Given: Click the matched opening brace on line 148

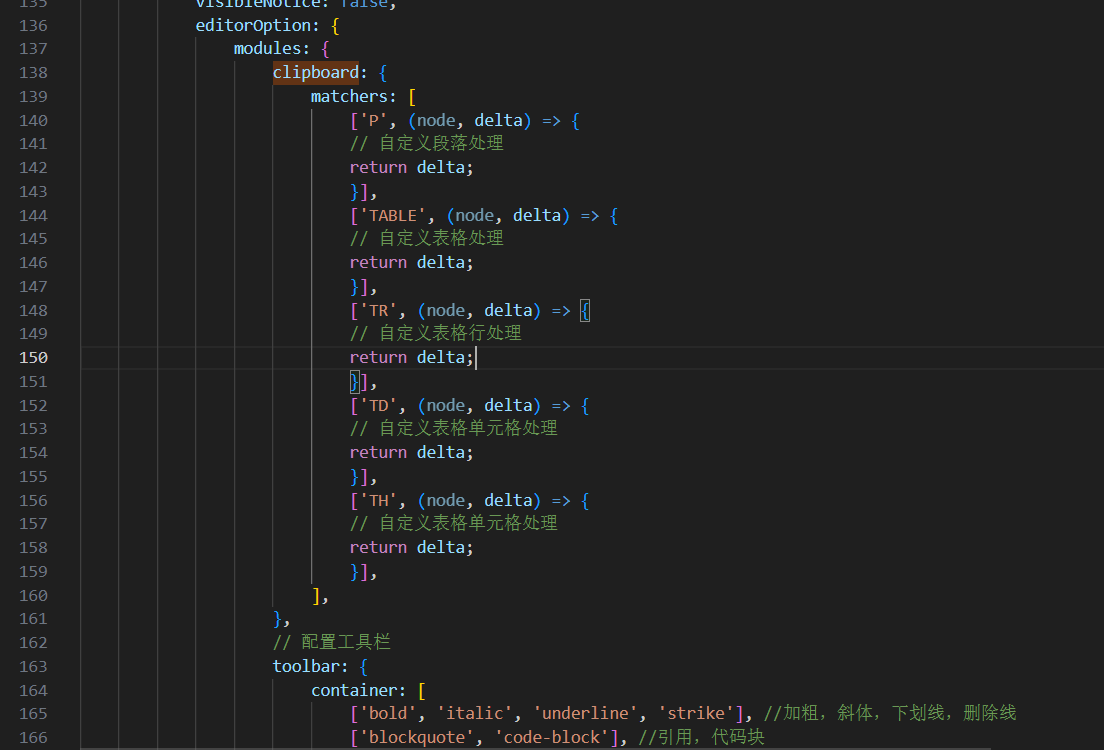Looking at the screenshot, I should (585, 311).
